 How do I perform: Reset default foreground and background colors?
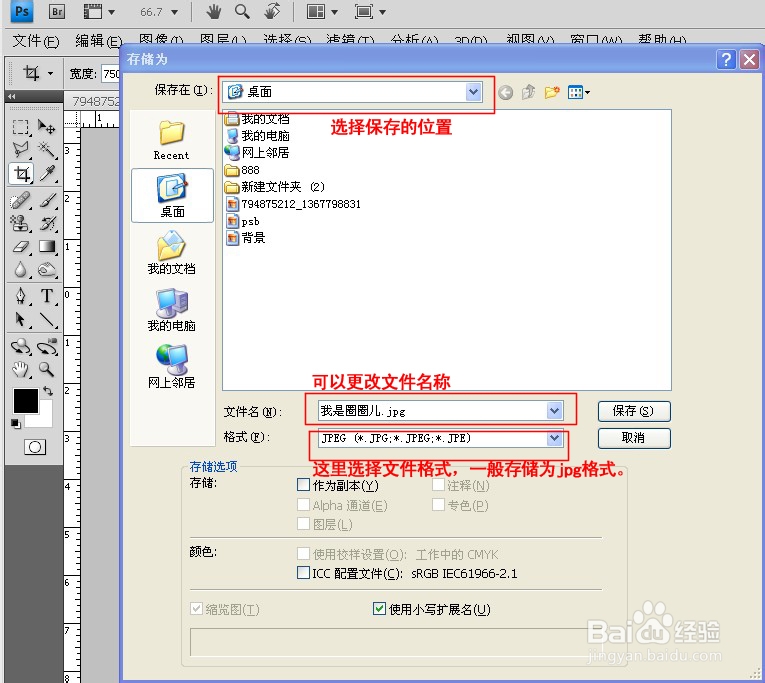(16, 424)
